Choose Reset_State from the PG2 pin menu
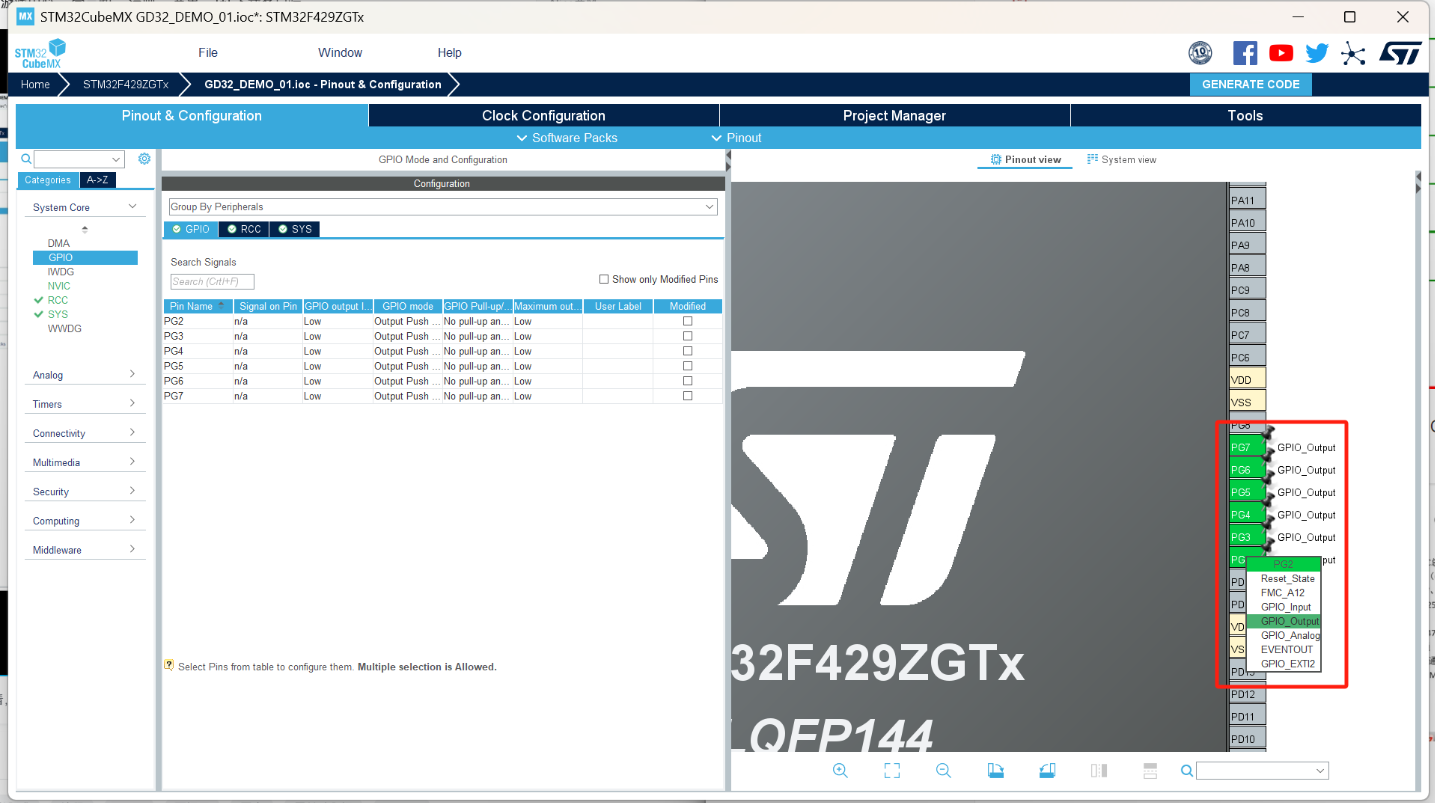1435x803 pixels. (1285, 579)
